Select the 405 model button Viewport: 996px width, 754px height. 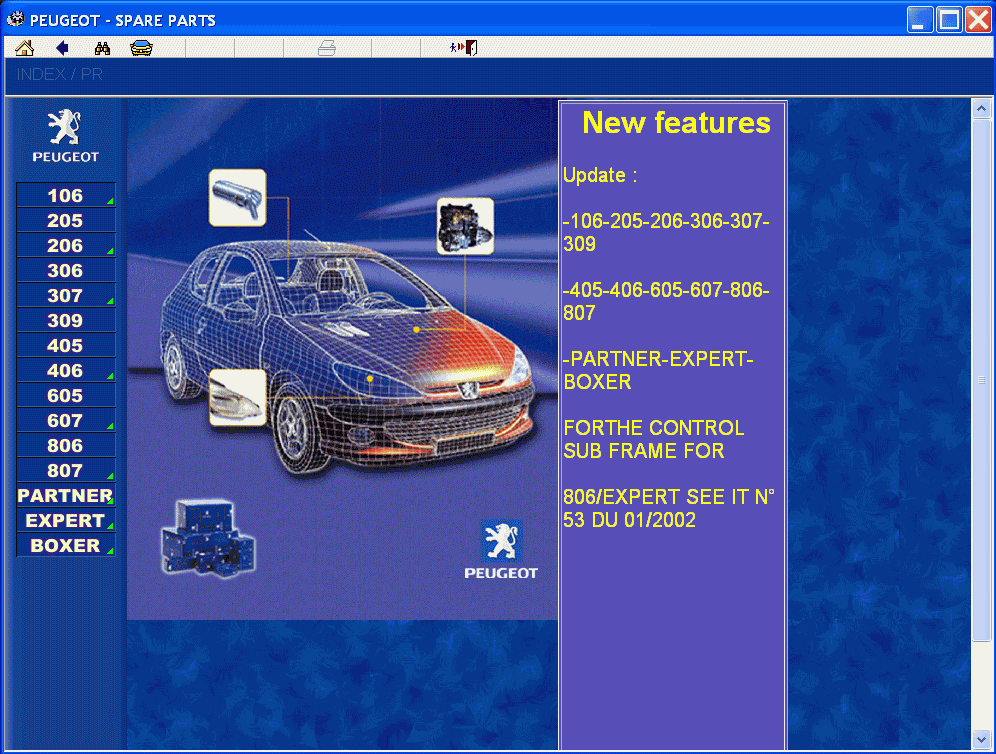(x=65, y=345)
